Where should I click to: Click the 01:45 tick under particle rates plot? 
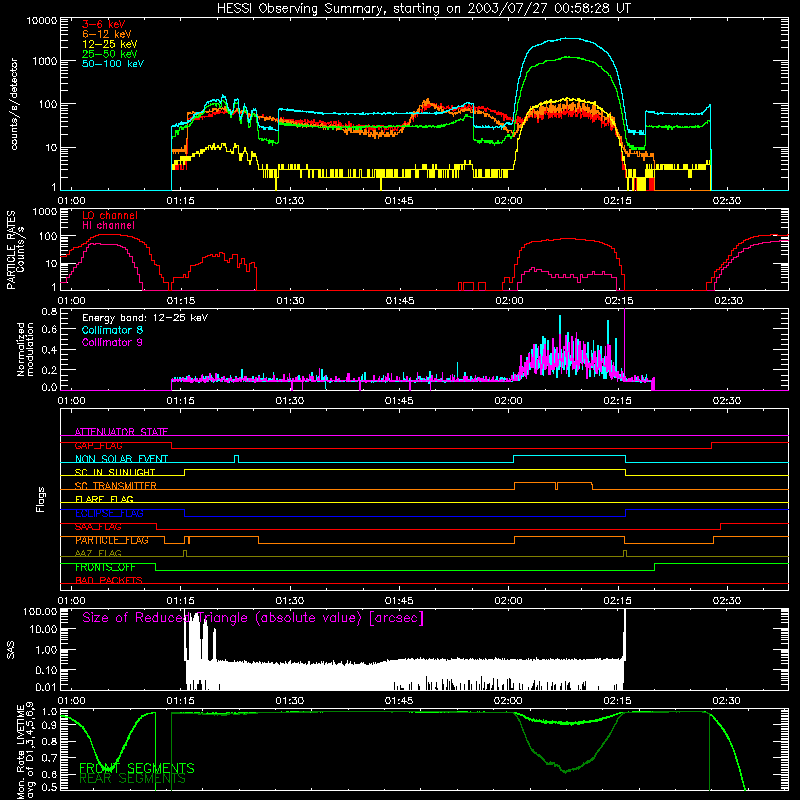(x=399, y=301)
